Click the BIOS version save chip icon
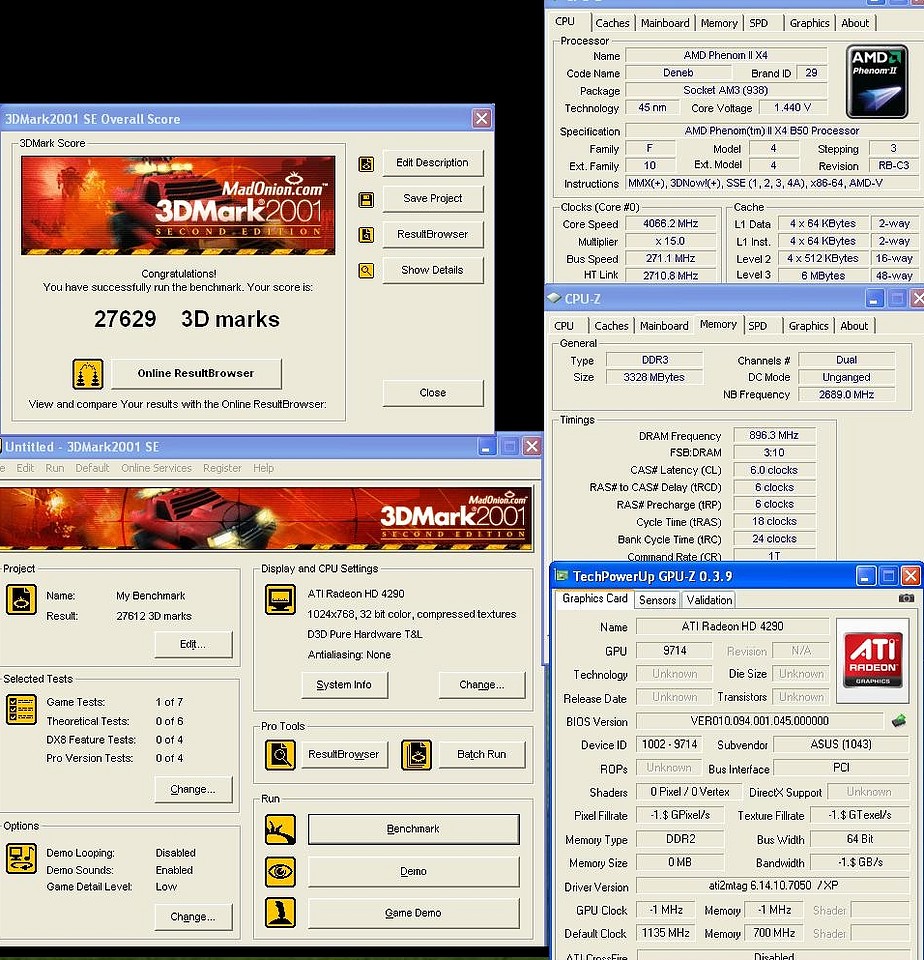The image size is (924, 960). pyautogui.click(x=900, y=721)
